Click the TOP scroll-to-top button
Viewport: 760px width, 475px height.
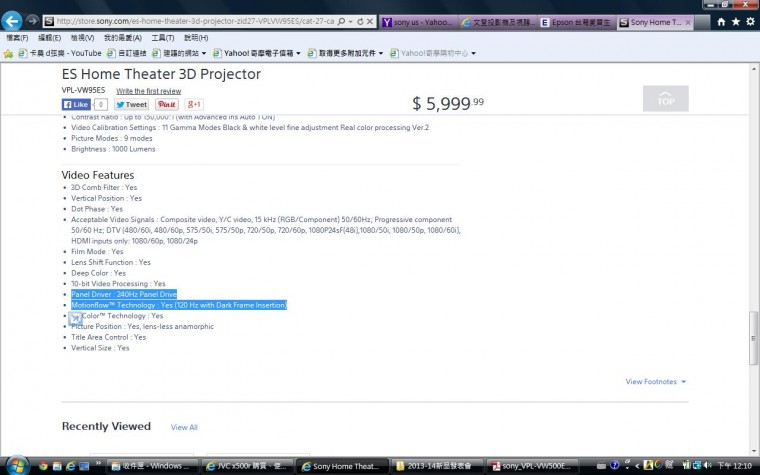[665, 98]
